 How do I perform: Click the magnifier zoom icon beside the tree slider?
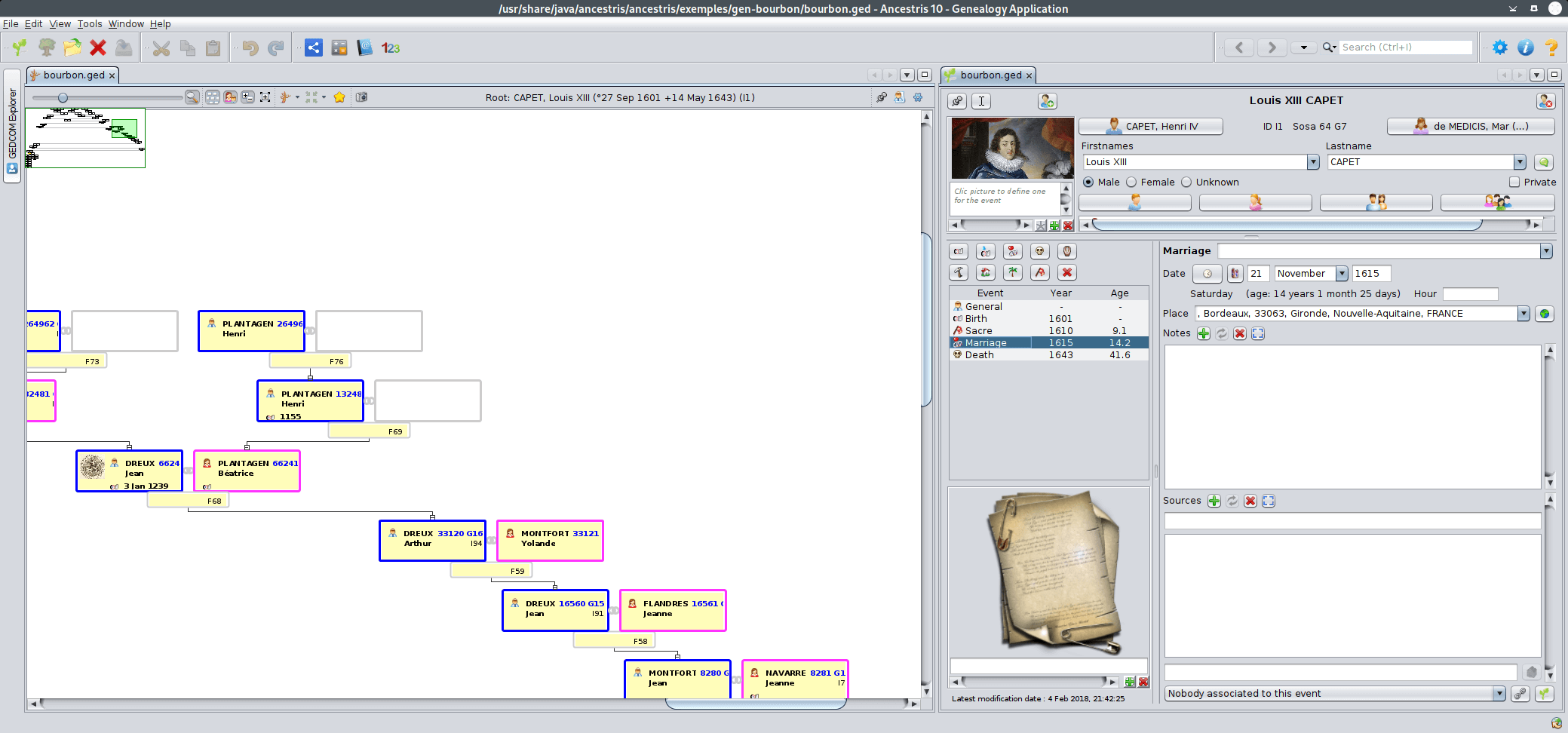click(192, 97)
